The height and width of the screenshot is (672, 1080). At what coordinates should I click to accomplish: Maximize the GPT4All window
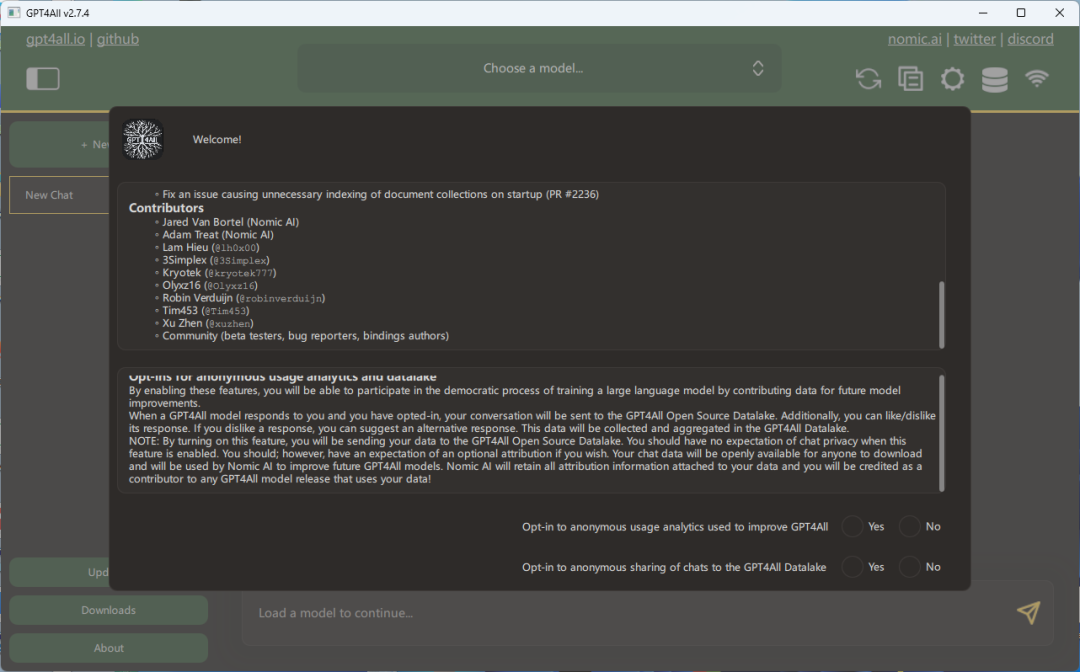coord(1021,12)
